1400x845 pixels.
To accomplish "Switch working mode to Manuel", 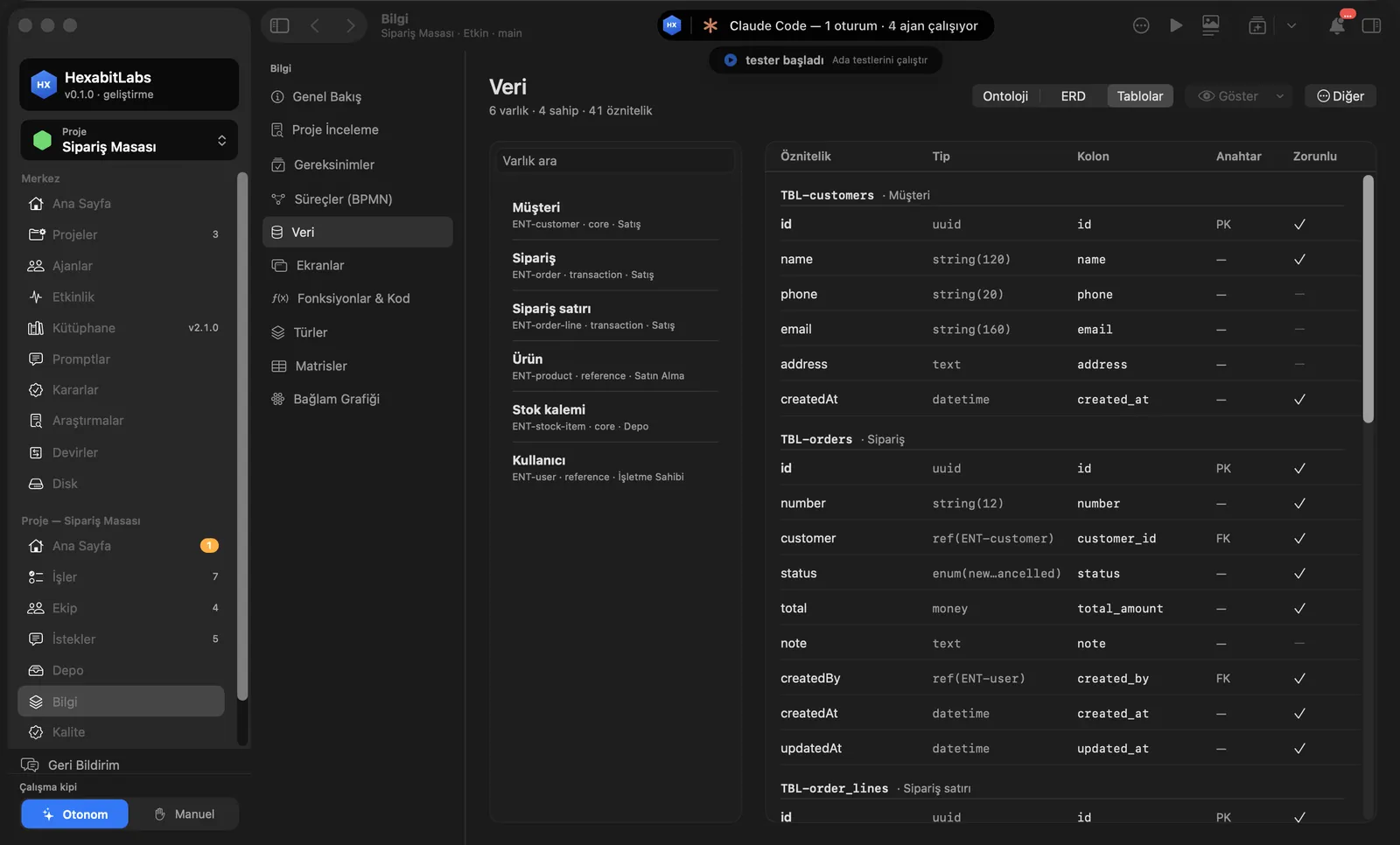I will point(185,814).
